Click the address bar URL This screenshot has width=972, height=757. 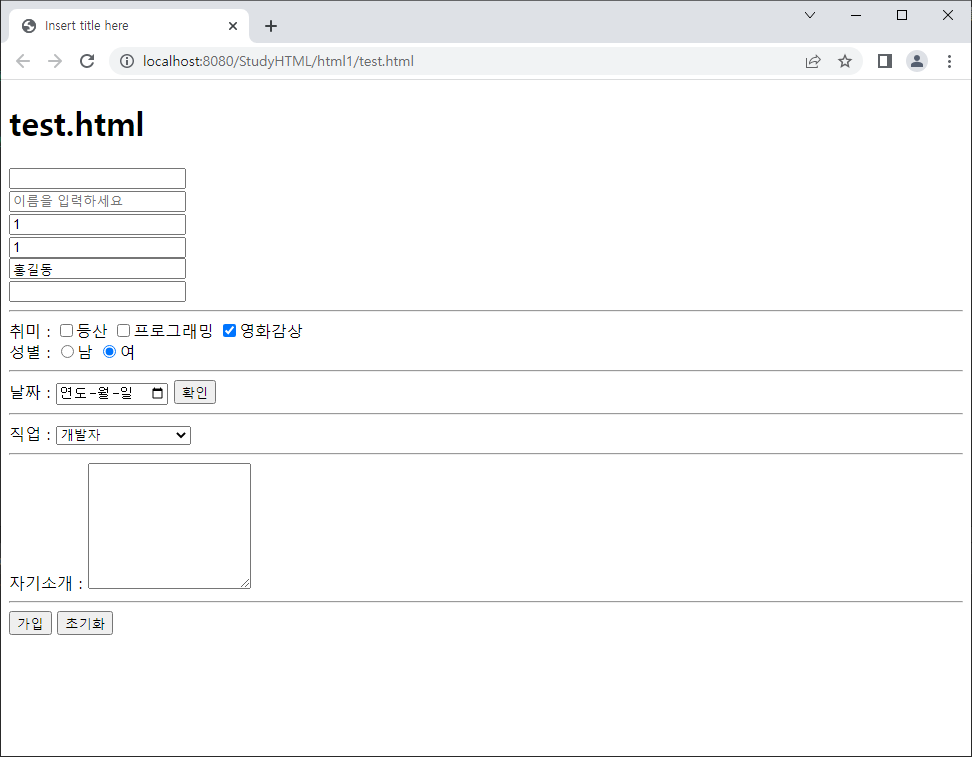(278, 61)
